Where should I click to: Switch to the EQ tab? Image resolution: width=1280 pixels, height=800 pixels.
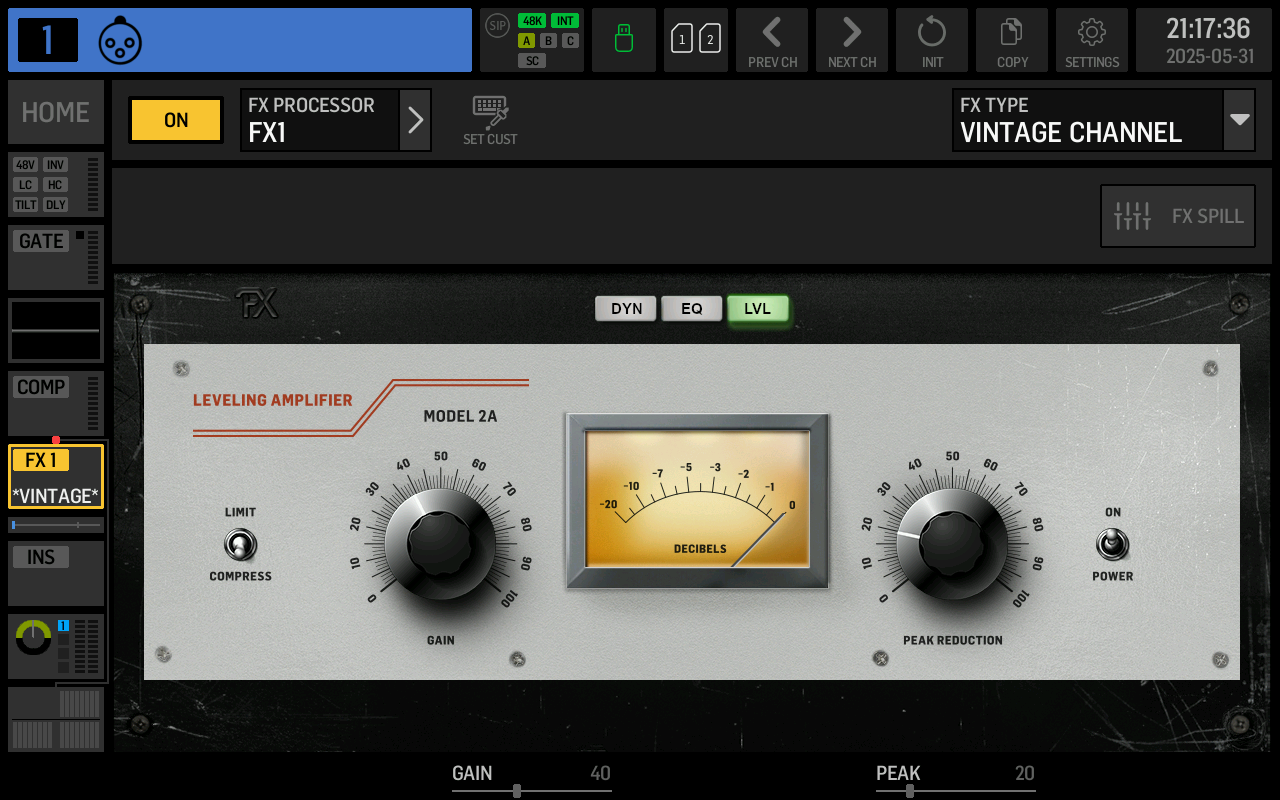pyautogui.click(x=692, y=308)
